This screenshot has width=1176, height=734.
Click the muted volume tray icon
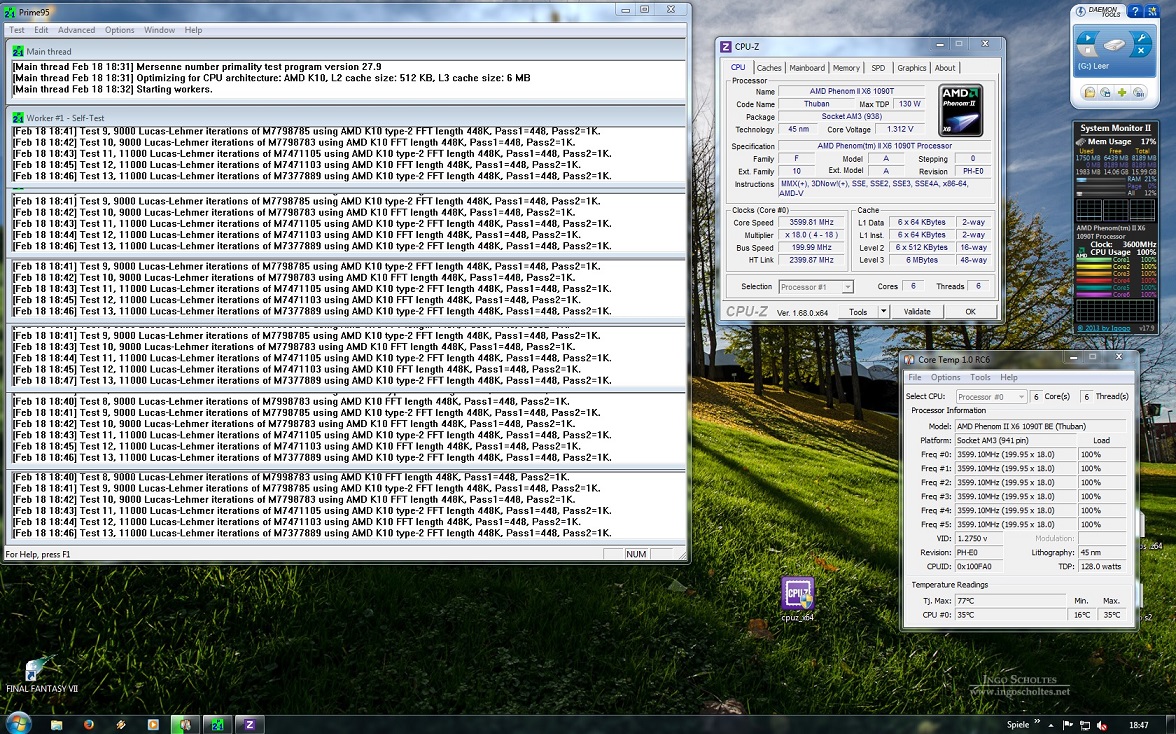pos(1102,725)
